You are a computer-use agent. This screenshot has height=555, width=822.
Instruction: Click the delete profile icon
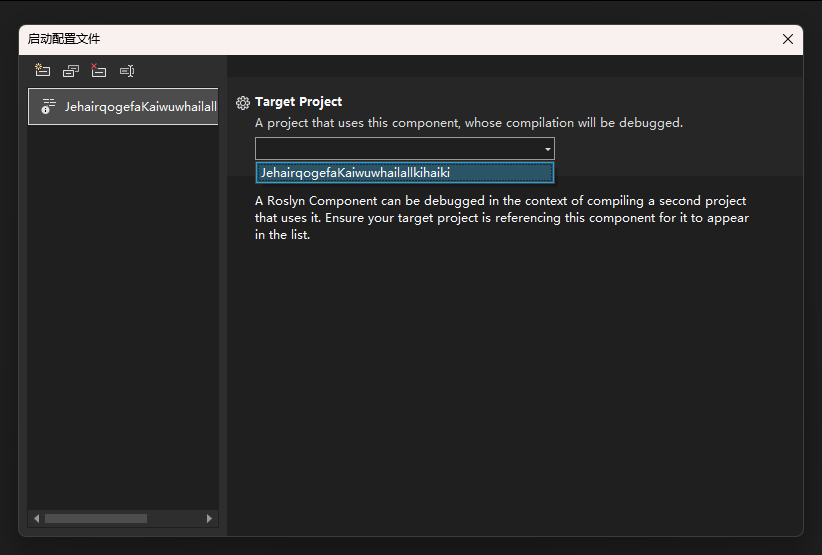[98, 71]
